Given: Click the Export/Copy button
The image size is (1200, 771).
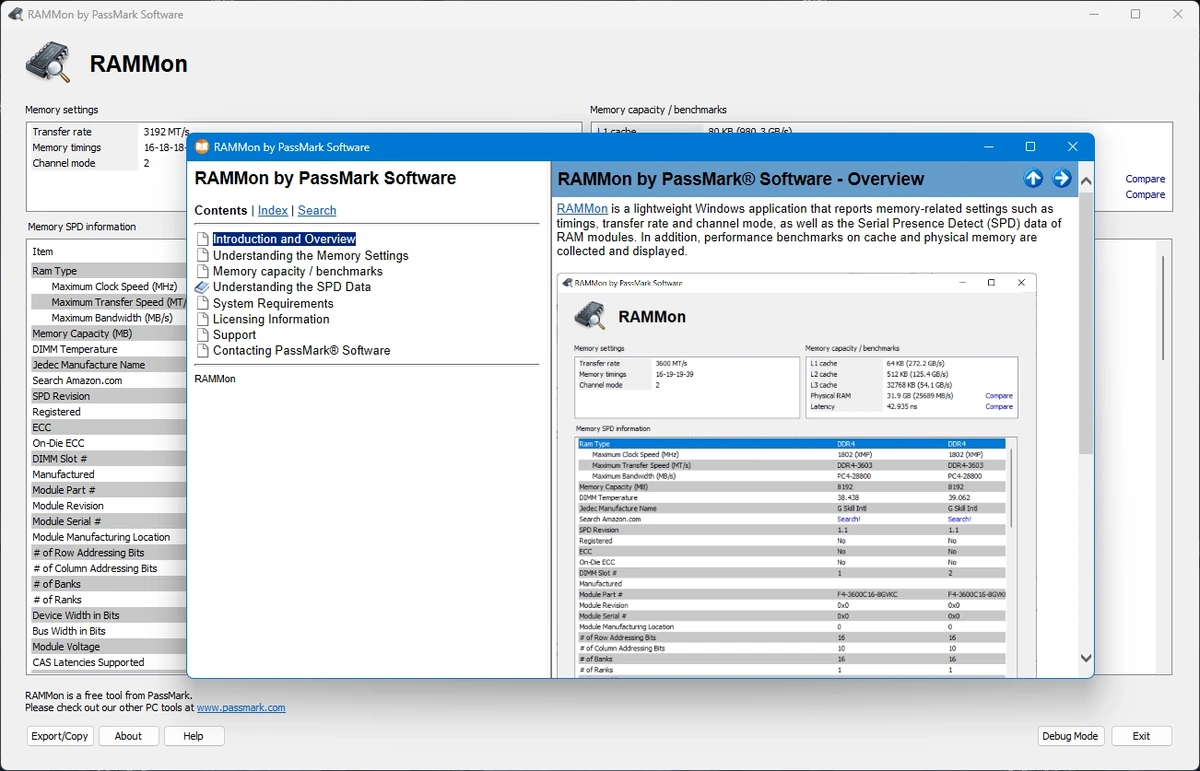Looking at the screenshot, I should [60, 736].
